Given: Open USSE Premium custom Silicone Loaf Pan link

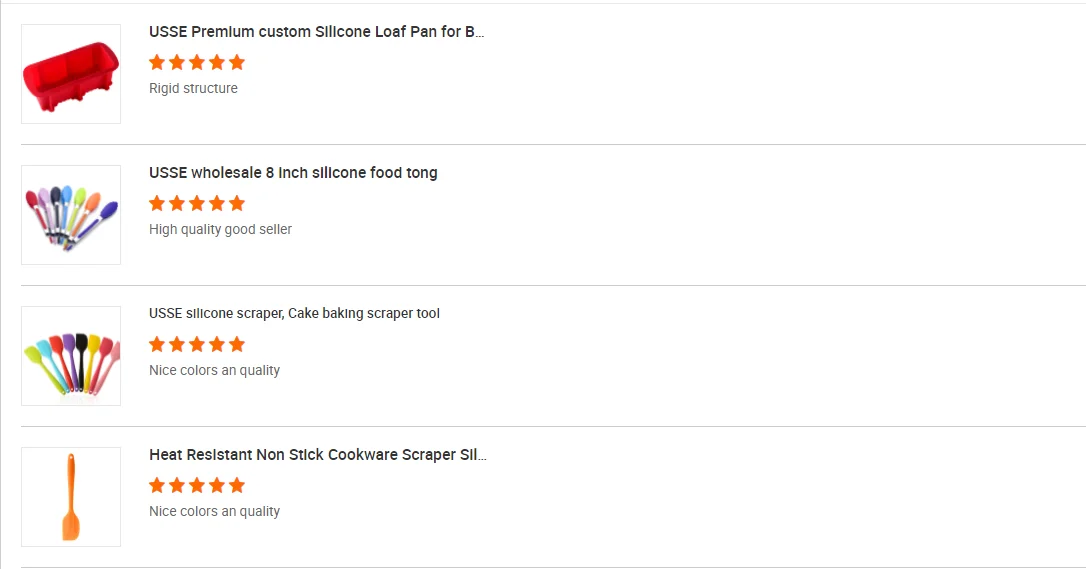Looking at the screenshot, I should pos(317,32).
